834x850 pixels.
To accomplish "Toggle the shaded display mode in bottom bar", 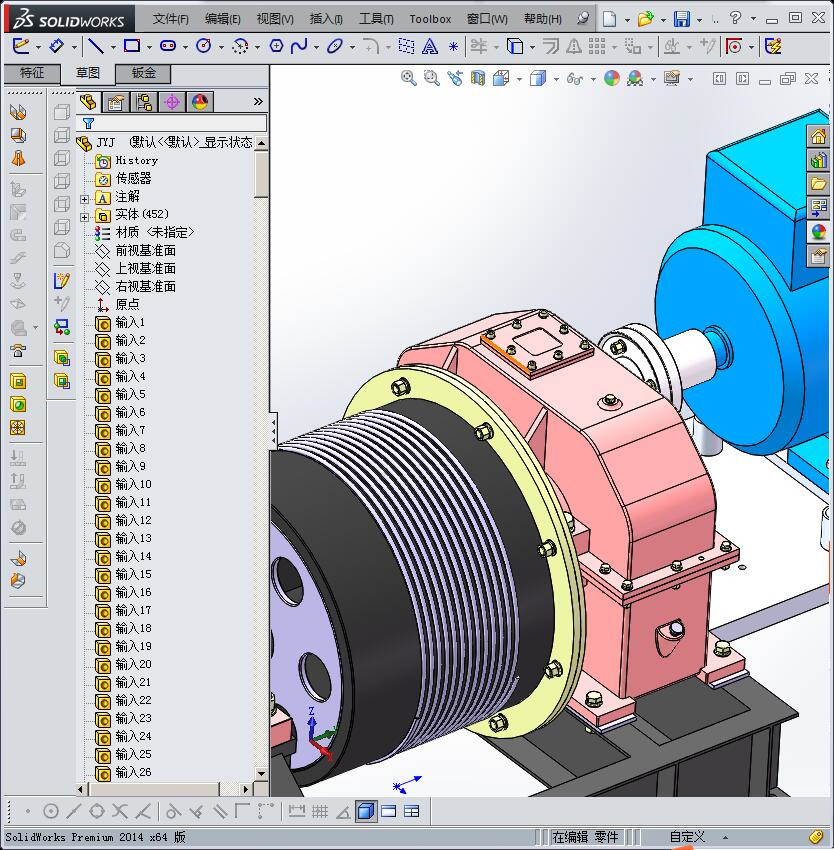I will [x=366, y=812].
